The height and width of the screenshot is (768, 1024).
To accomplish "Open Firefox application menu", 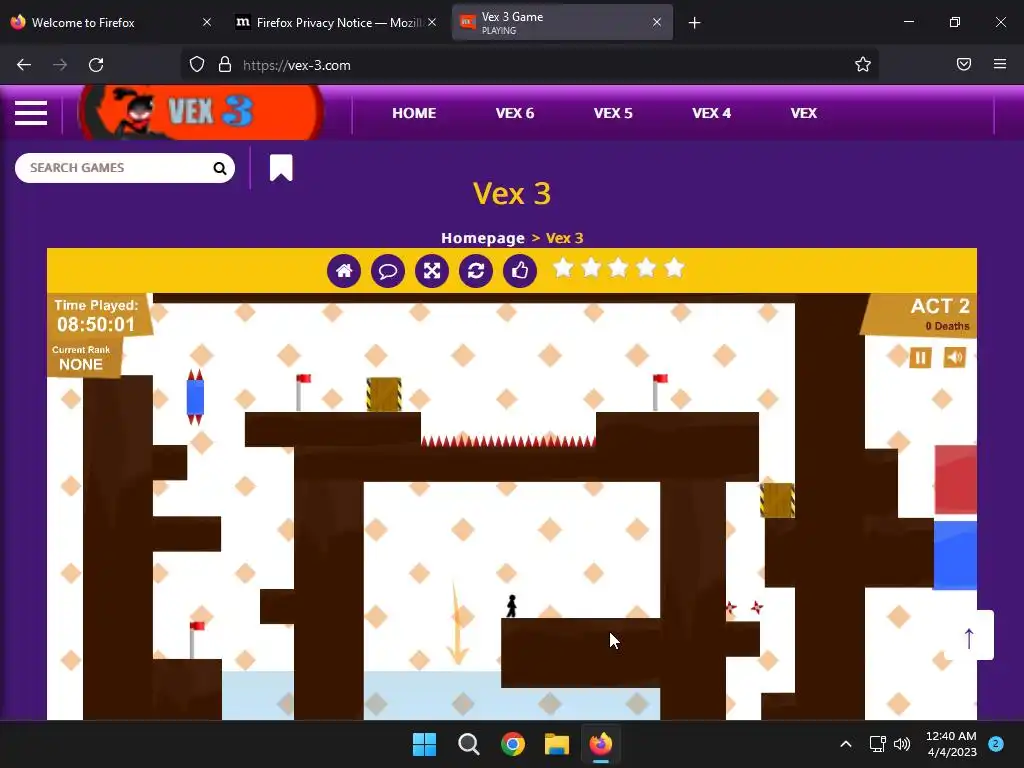I will coord(1000,64).
